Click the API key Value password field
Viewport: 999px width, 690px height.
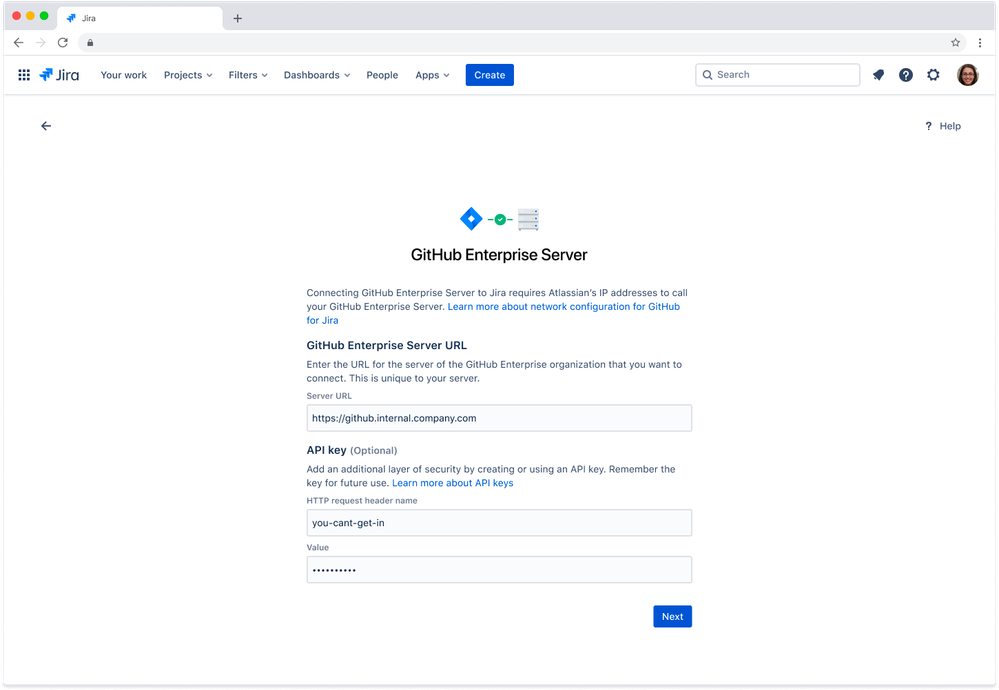click(x=499, y=570)
